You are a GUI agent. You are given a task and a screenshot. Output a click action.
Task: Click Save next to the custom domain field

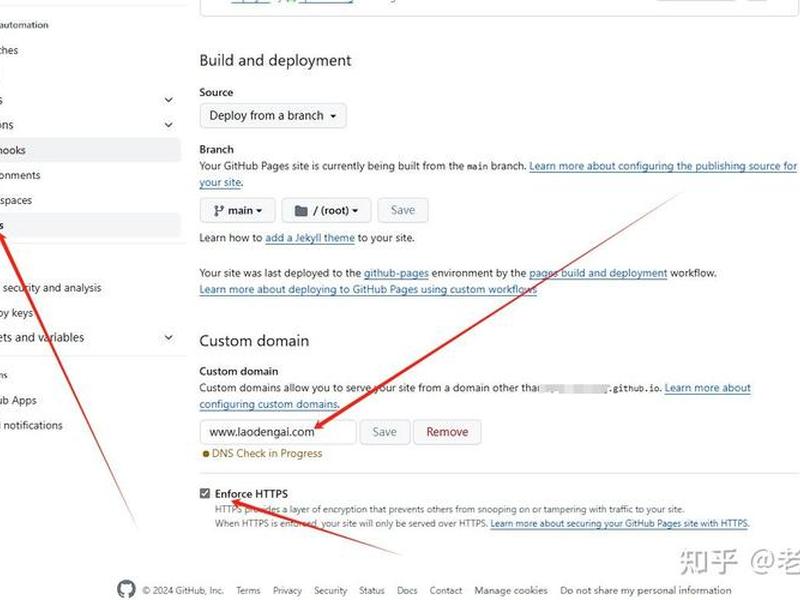384,432
